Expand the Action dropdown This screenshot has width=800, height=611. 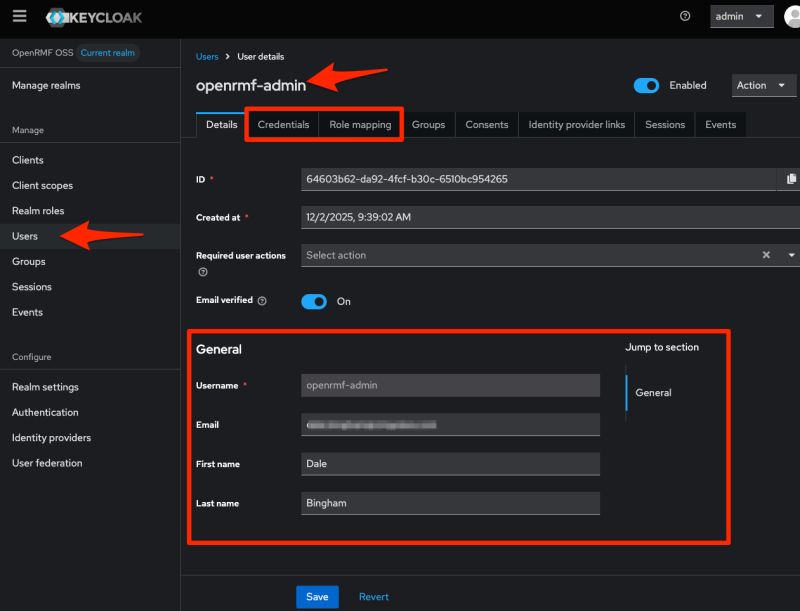[763, 86]
